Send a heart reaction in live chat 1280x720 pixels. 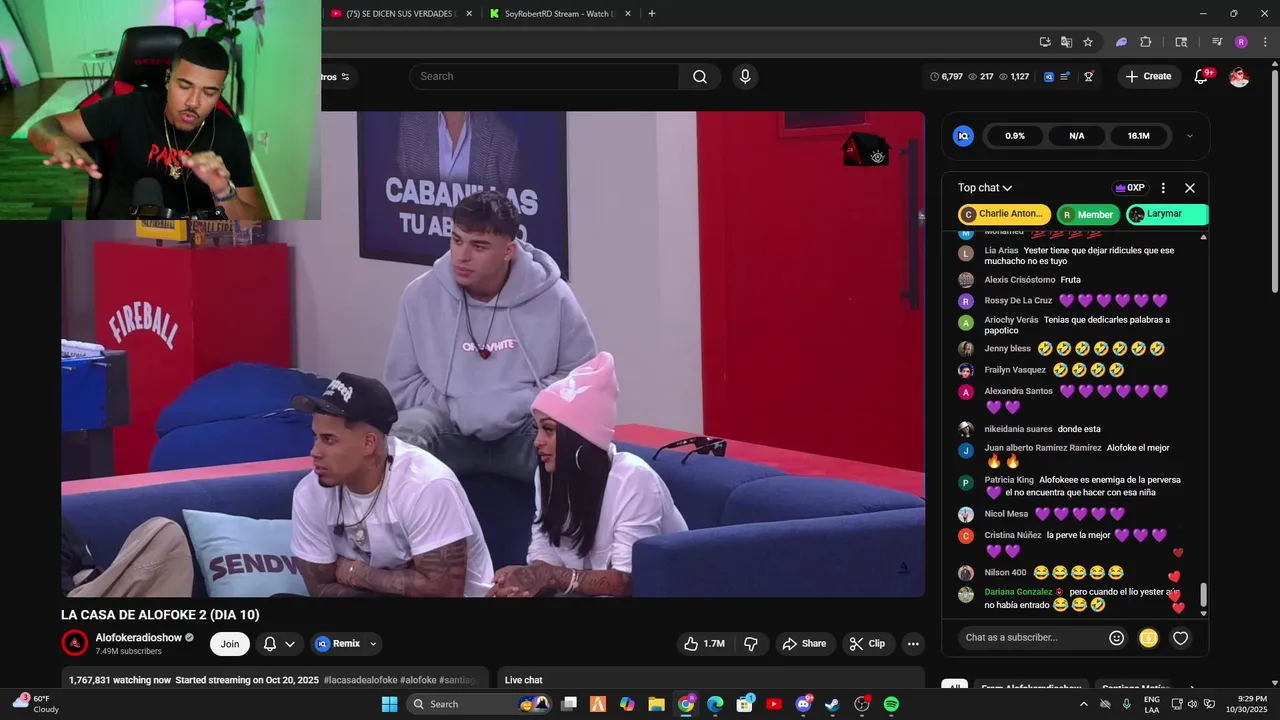tap(1180, 638)
